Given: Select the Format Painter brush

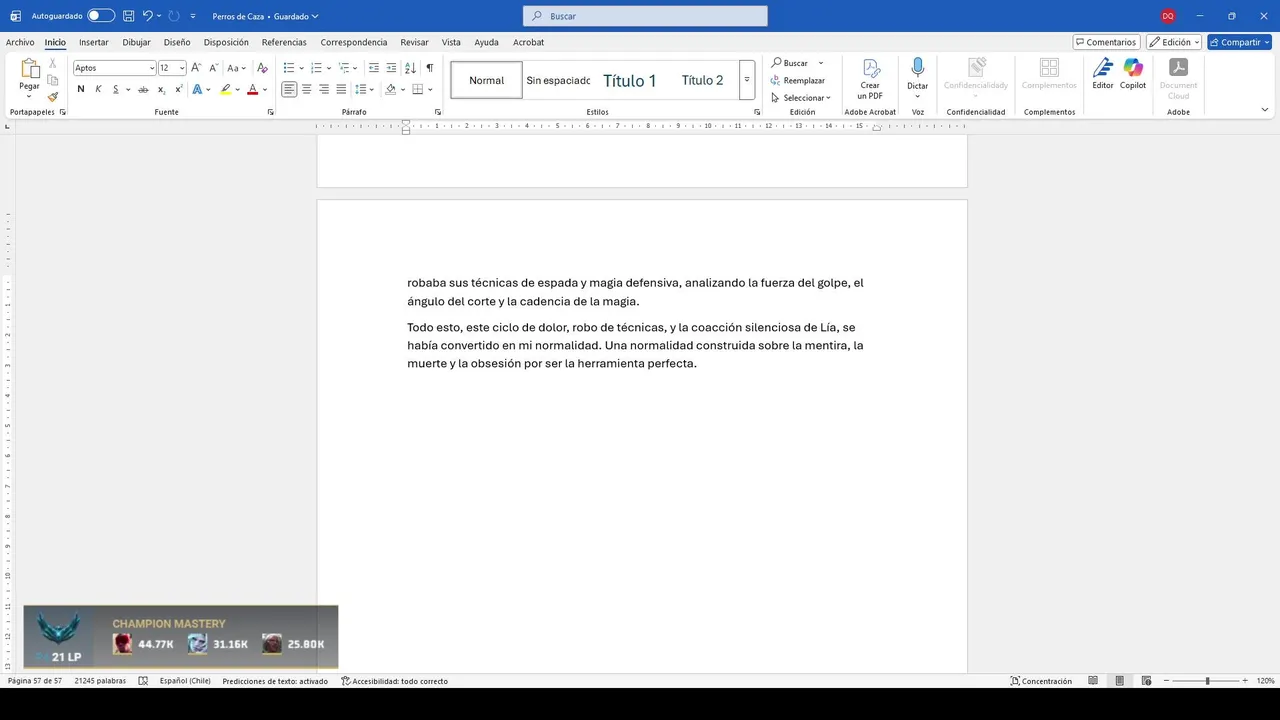Looking at the screenshot, I should pos(53,97).
